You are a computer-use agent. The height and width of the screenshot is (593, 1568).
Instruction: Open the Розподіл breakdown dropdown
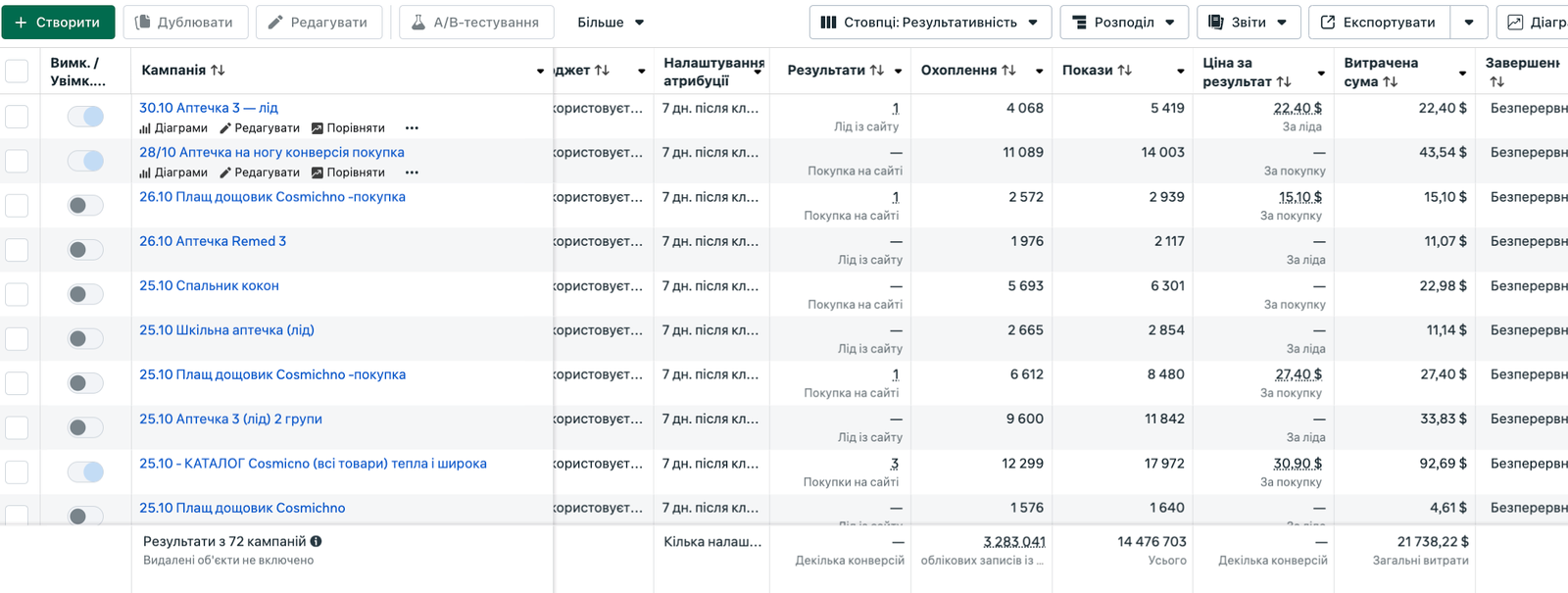(x=1123, y=23)
